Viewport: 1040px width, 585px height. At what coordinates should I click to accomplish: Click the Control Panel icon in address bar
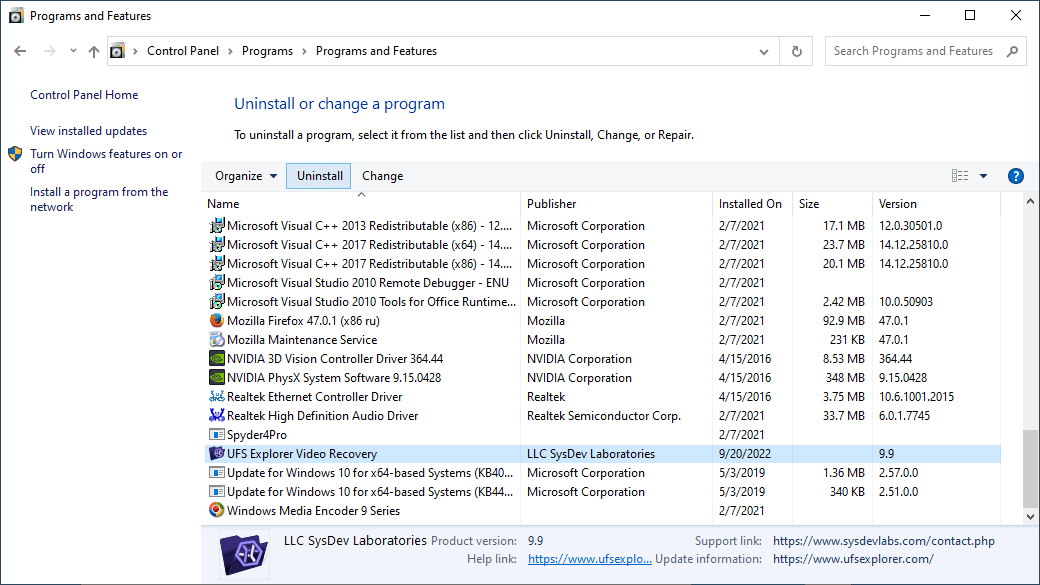pos(117,51)
